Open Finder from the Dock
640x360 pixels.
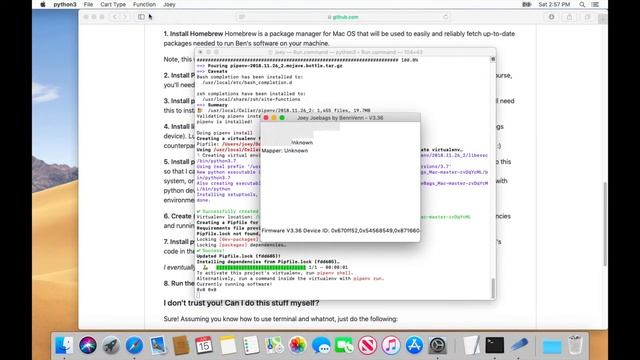pos(64,345)
